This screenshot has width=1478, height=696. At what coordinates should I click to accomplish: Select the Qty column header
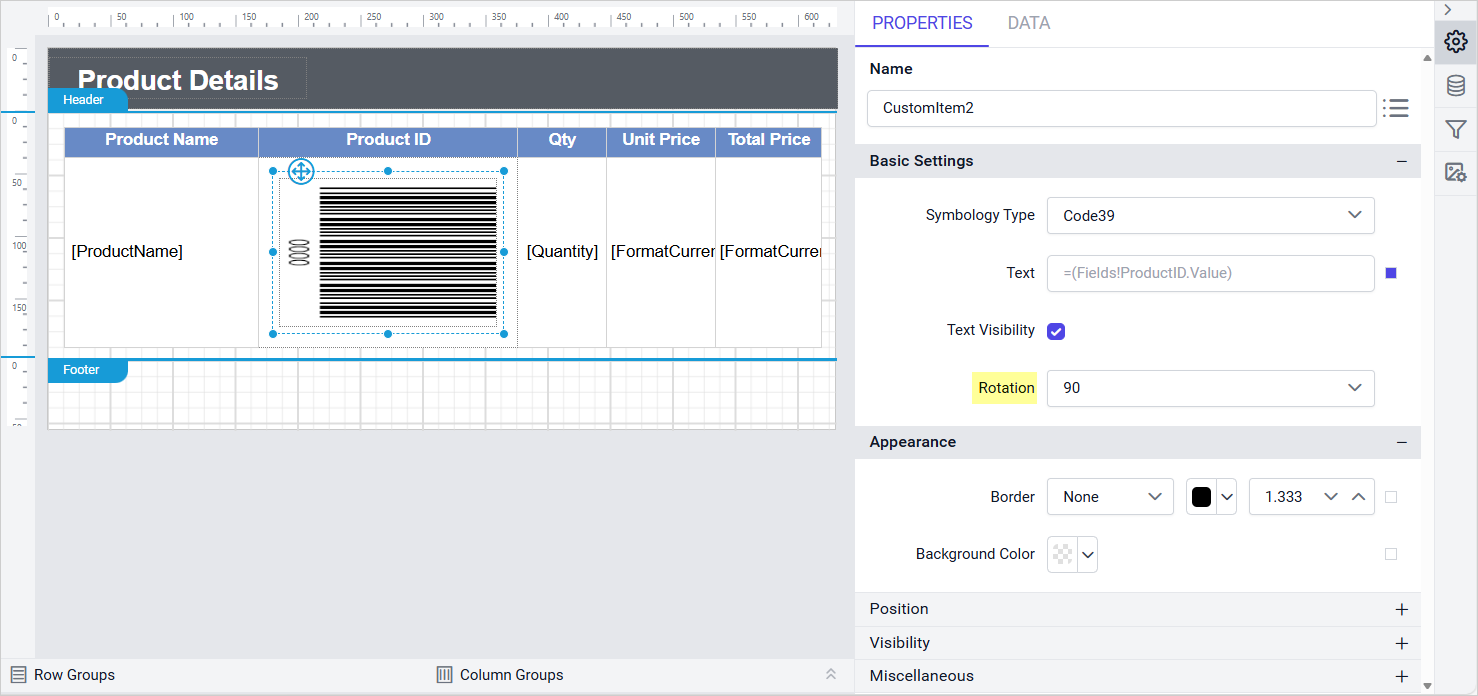(562, 141)
